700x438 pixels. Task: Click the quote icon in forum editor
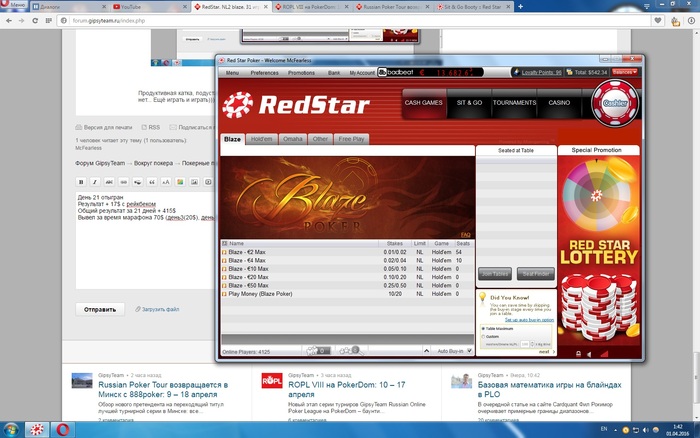point(152,182)
